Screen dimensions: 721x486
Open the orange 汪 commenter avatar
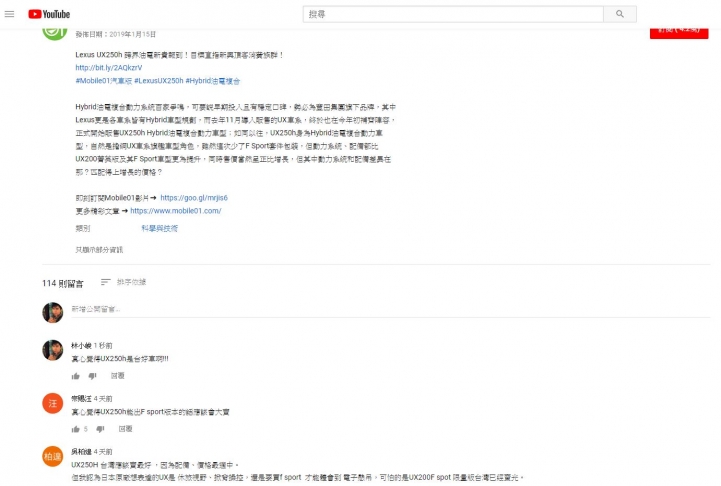(x=53, y=403)
